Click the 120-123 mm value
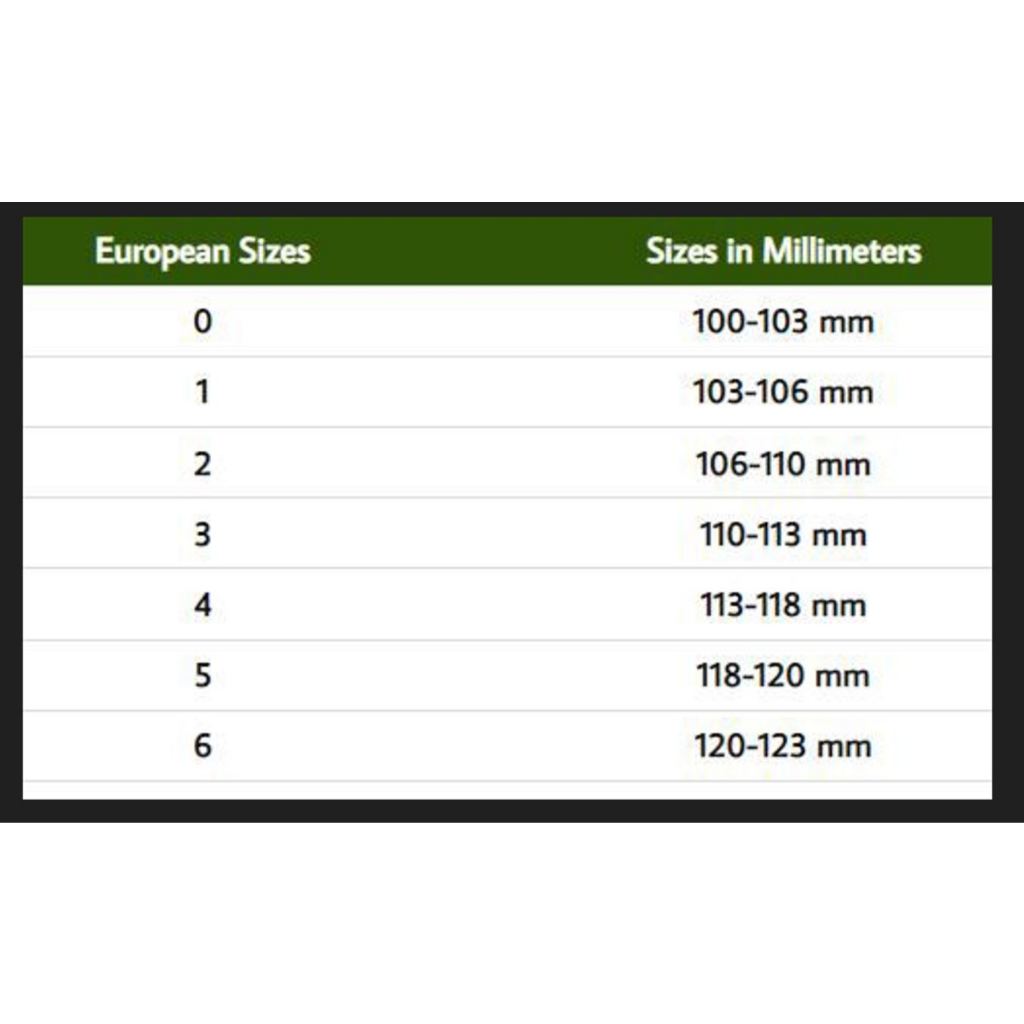The width and height of the screenshot is (1024, 1024). coord(783,746)
